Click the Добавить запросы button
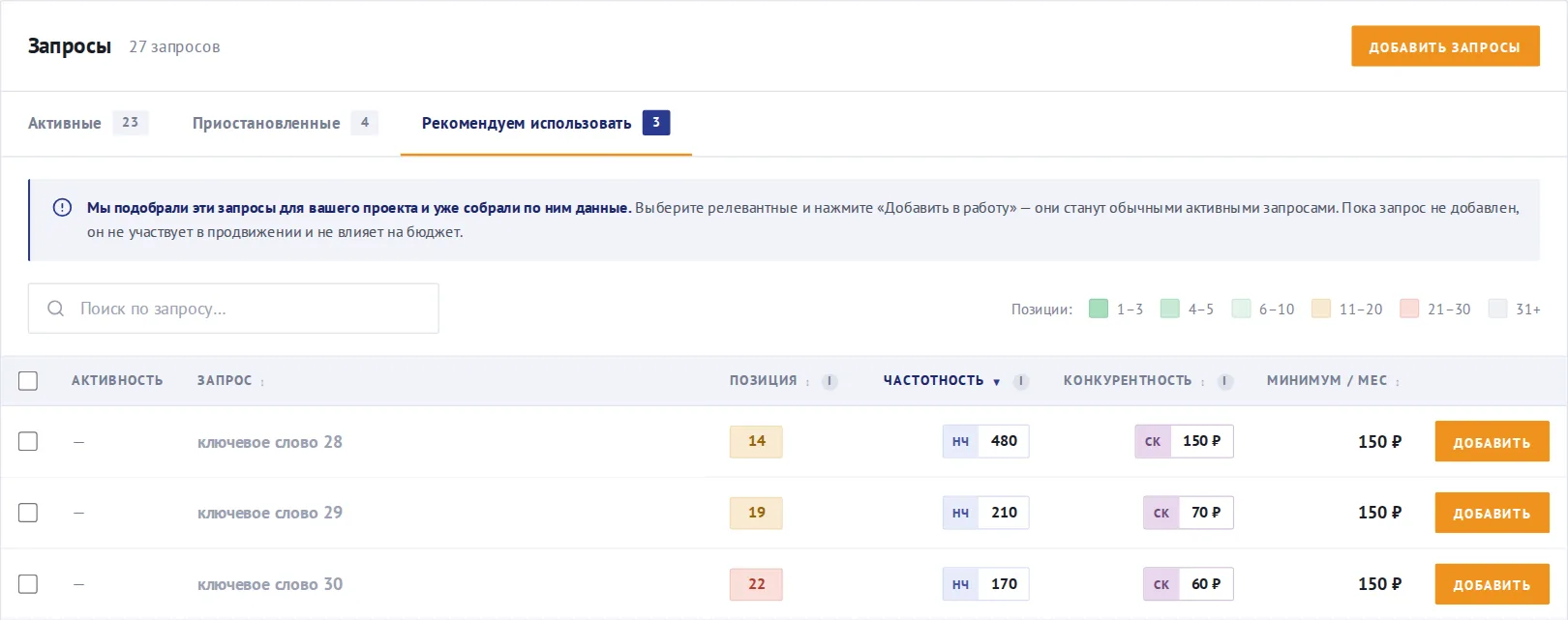The height and width of the screenshot is (620, 1568). (1445, 46)
